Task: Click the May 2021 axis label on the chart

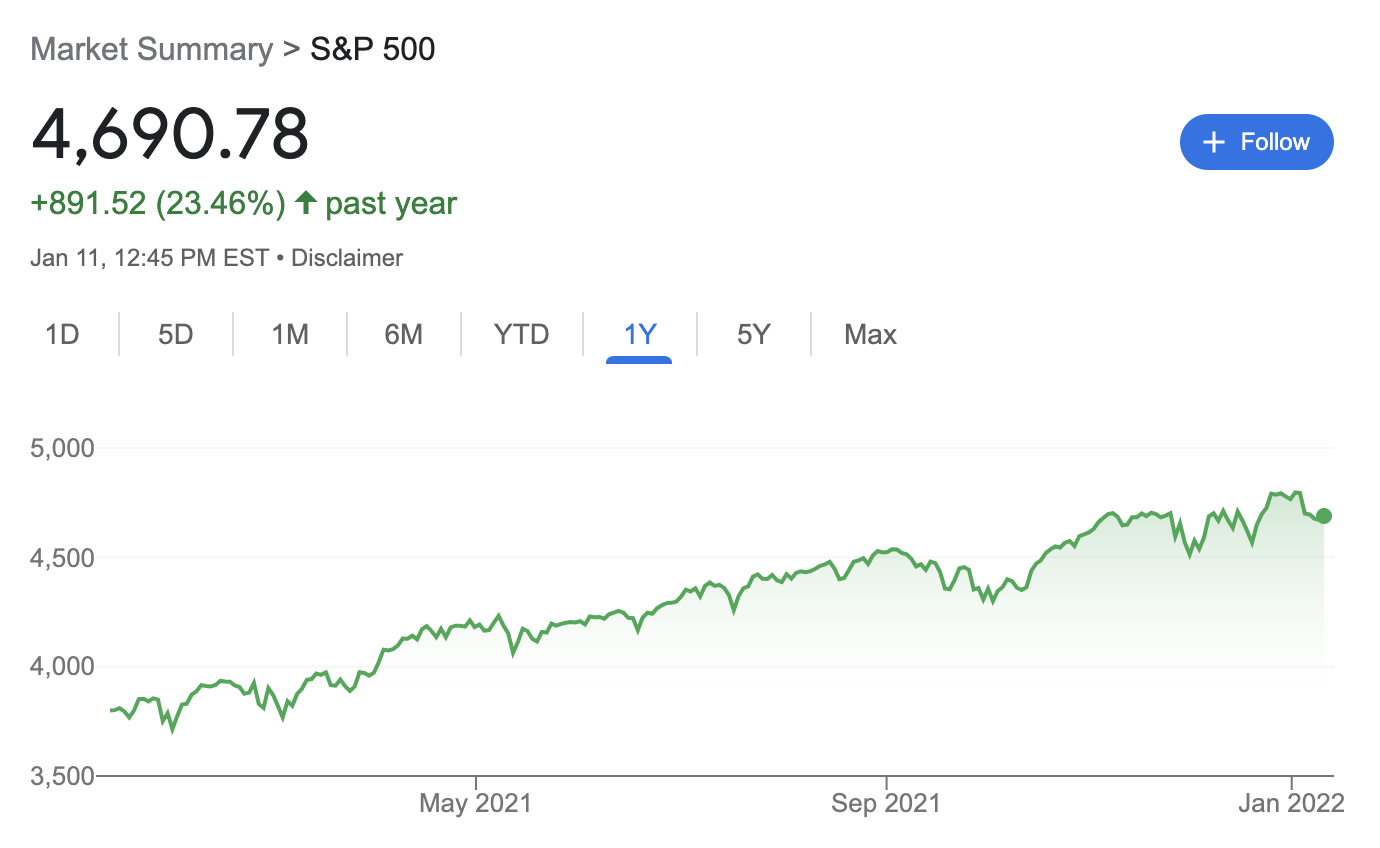Action: pos(474,802)
